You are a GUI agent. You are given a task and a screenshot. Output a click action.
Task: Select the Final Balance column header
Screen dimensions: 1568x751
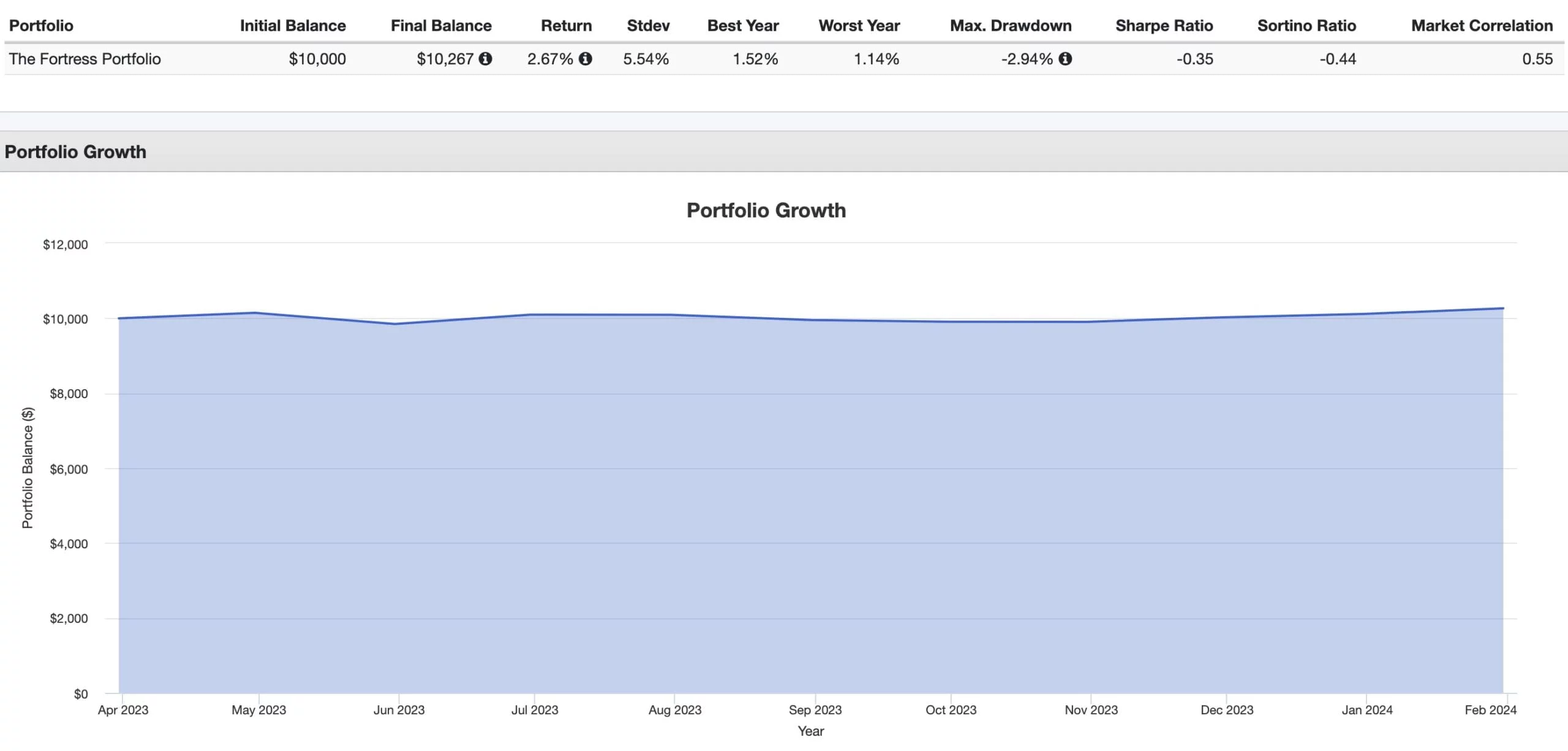(x=441, y=26)
